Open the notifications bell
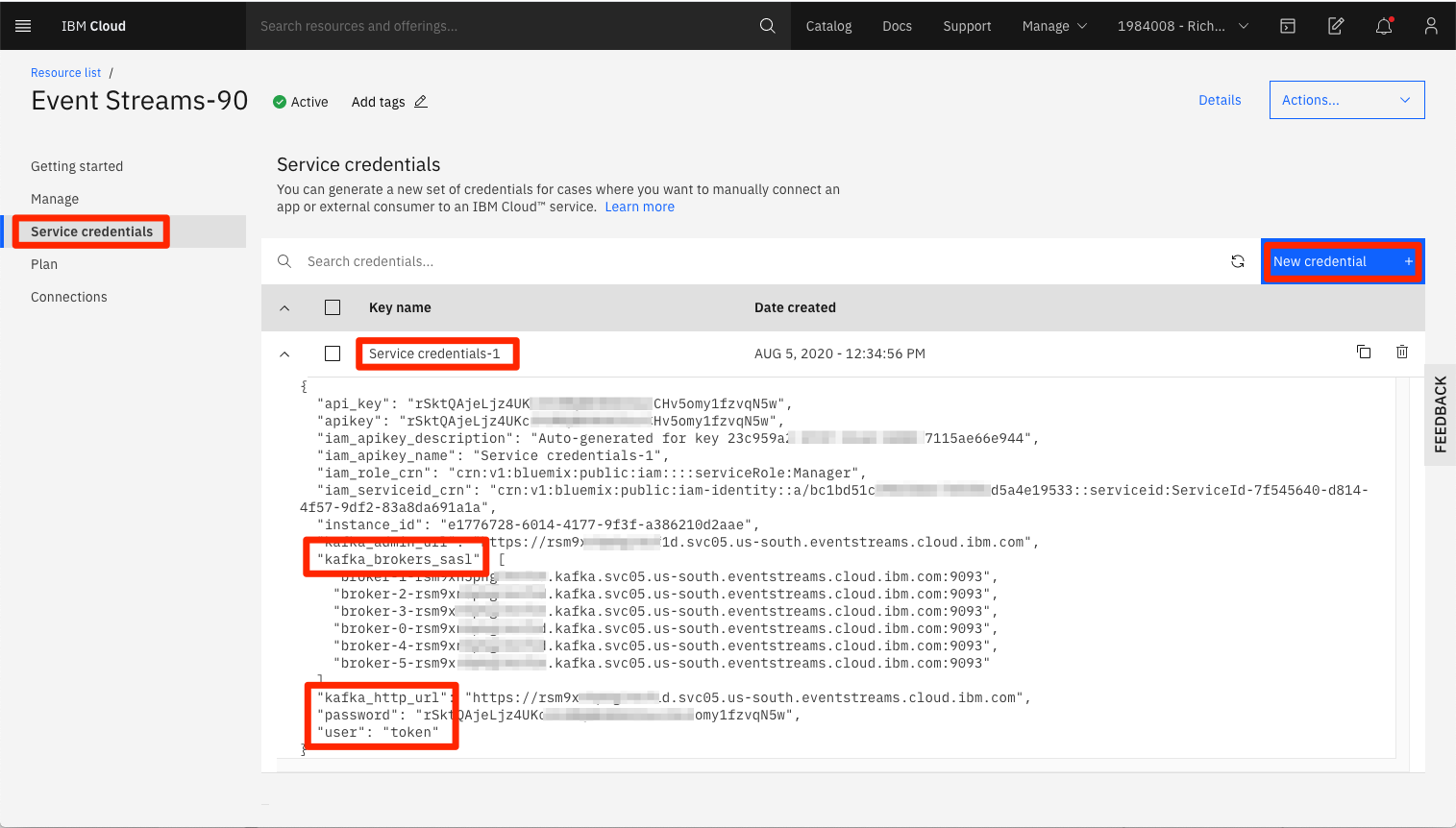Image resolution: width=1456 pixels, height=828 pixels. (x=1384, y=26)
